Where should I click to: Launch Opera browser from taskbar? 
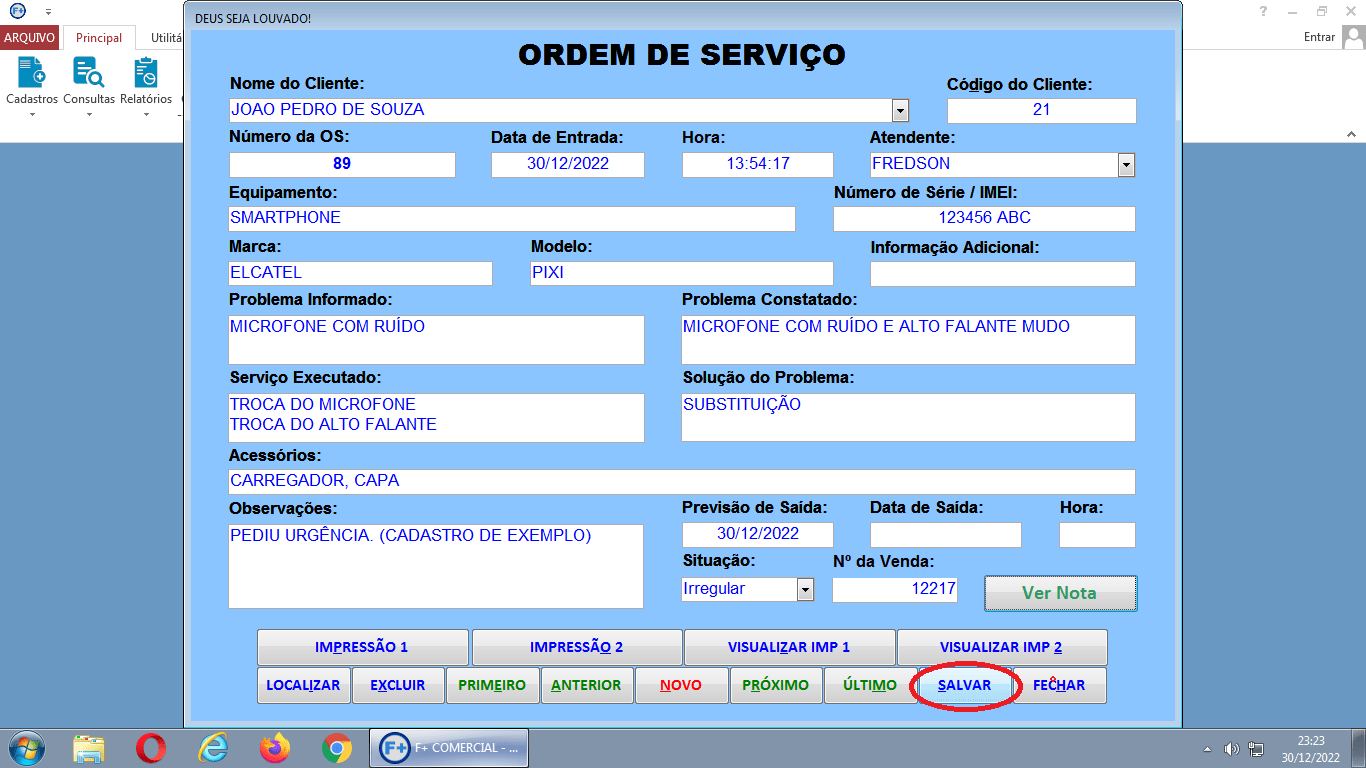pyautogui.click(x=151, y=748)
